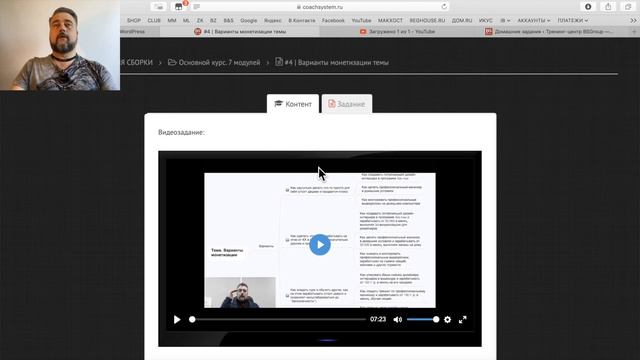Click the sidebar toolbar icon left of the badge icon
The image size is (640, 360).
click(159, 7)
